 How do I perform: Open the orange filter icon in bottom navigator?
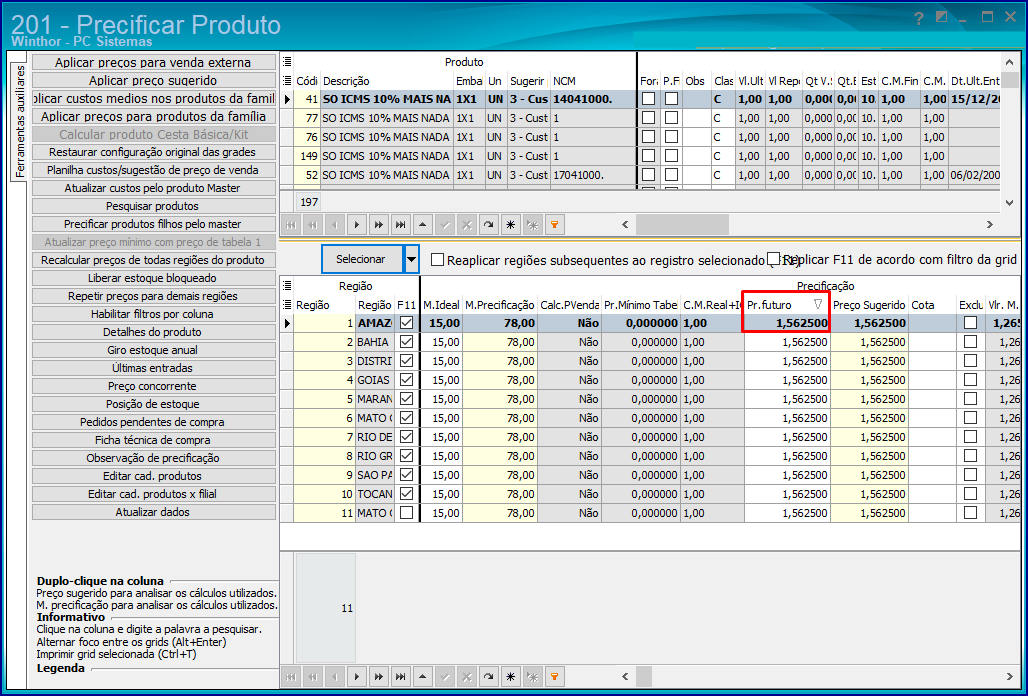(555, 676)
